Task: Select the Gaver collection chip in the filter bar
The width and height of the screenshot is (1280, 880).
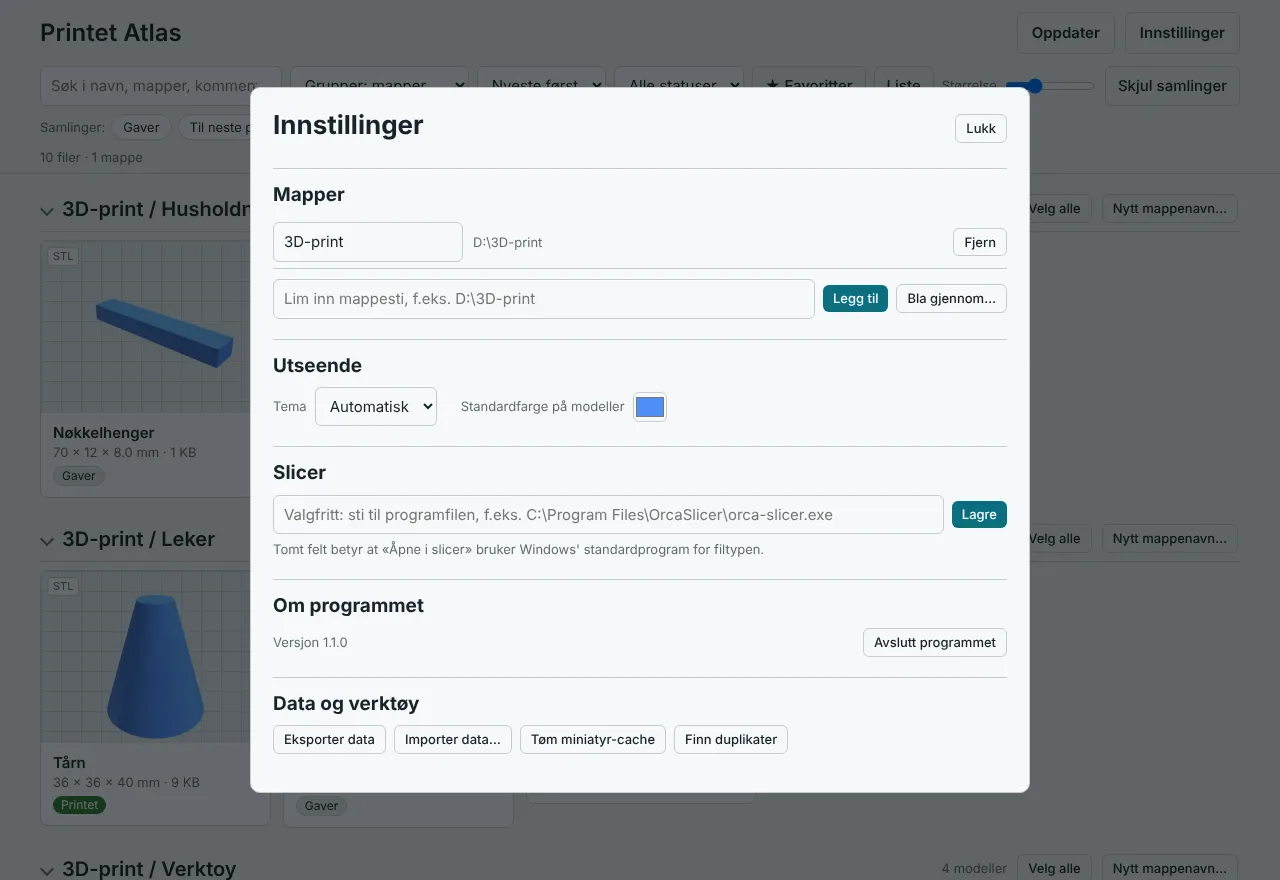Action: (x=142, y=128)
